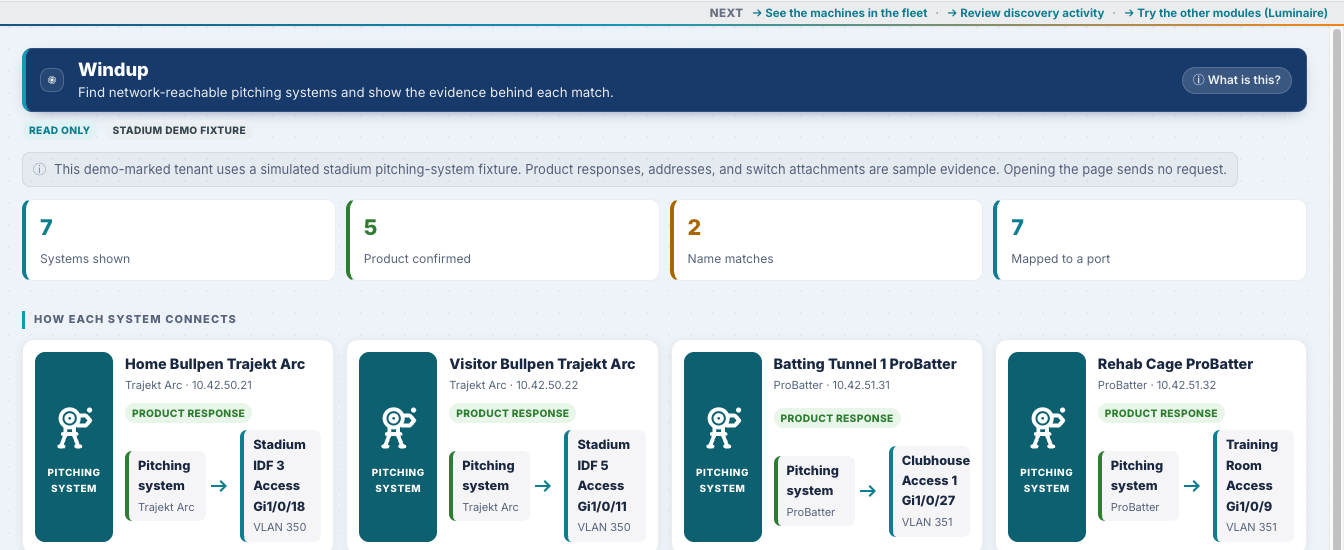Open the 'See the machines in the fleet' link
The image size is (1344, 550).
click(840, 13)
